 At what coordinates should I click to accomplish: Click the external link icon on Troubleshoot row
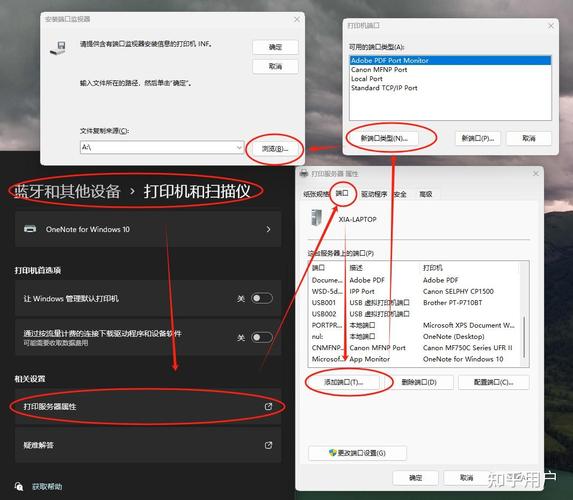coord(268,445)
